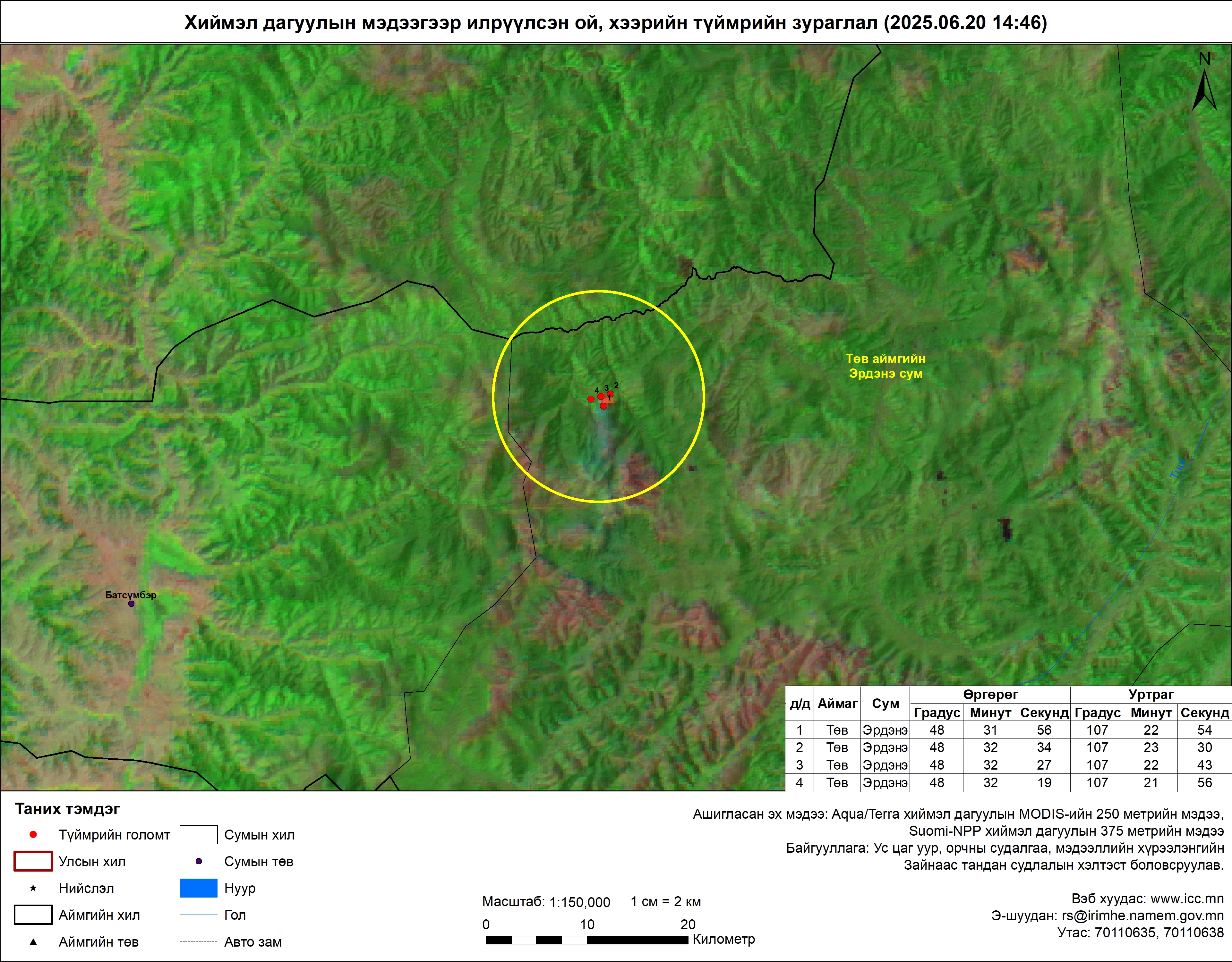This screenshot has height=962, width=1232.
Task: Click the Suomi-NPP data source line
Action: pos(1066,831)
